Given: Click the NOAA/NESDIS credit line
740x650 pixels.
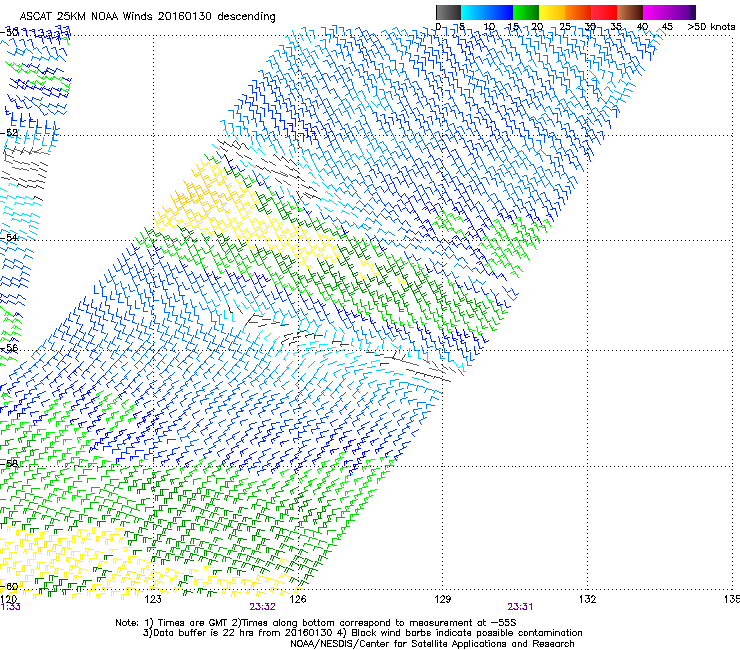Looking at the screenshot, I should (x=432, y=644).
